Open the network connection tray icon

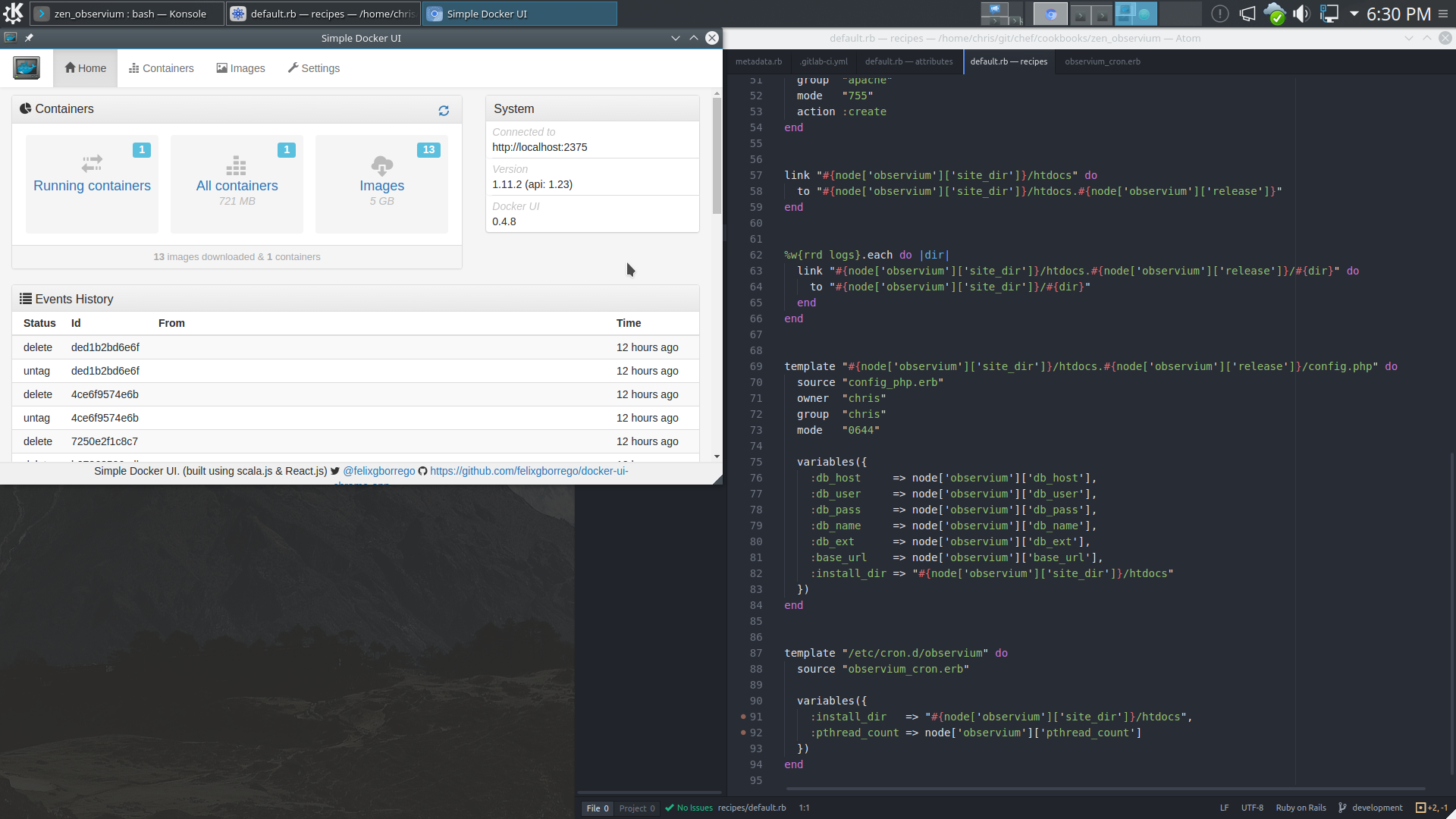pos(1329,14)
